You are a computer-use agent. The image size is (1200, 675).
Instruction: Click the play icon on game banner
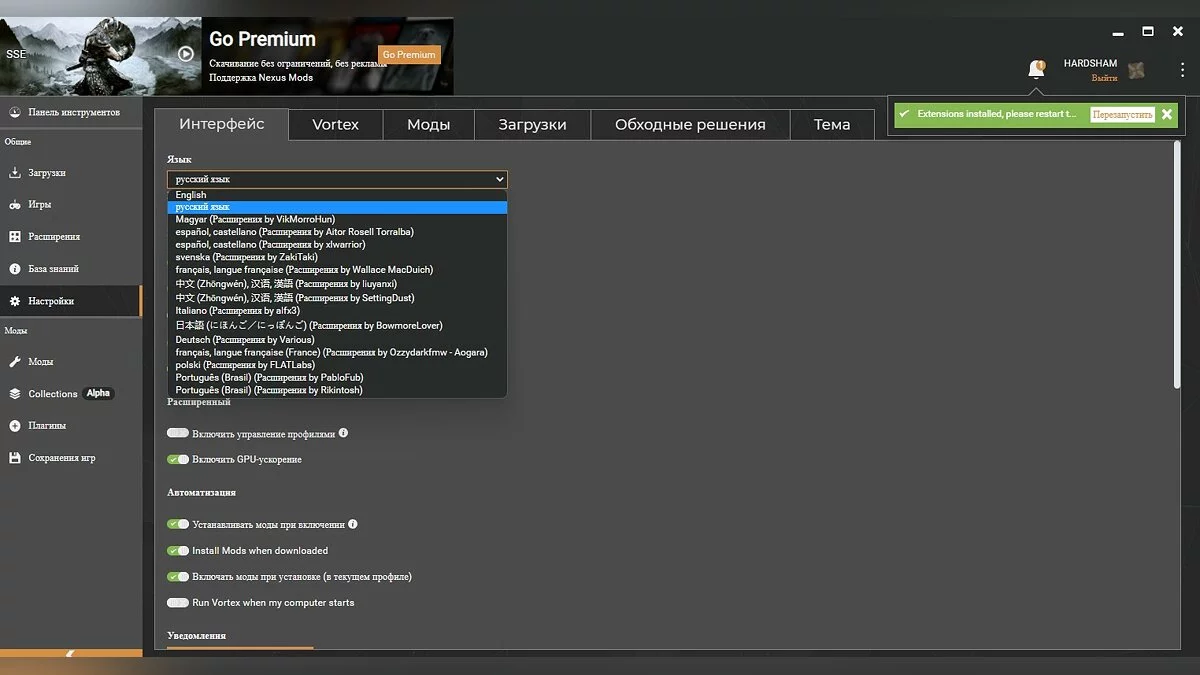point(186,54)
